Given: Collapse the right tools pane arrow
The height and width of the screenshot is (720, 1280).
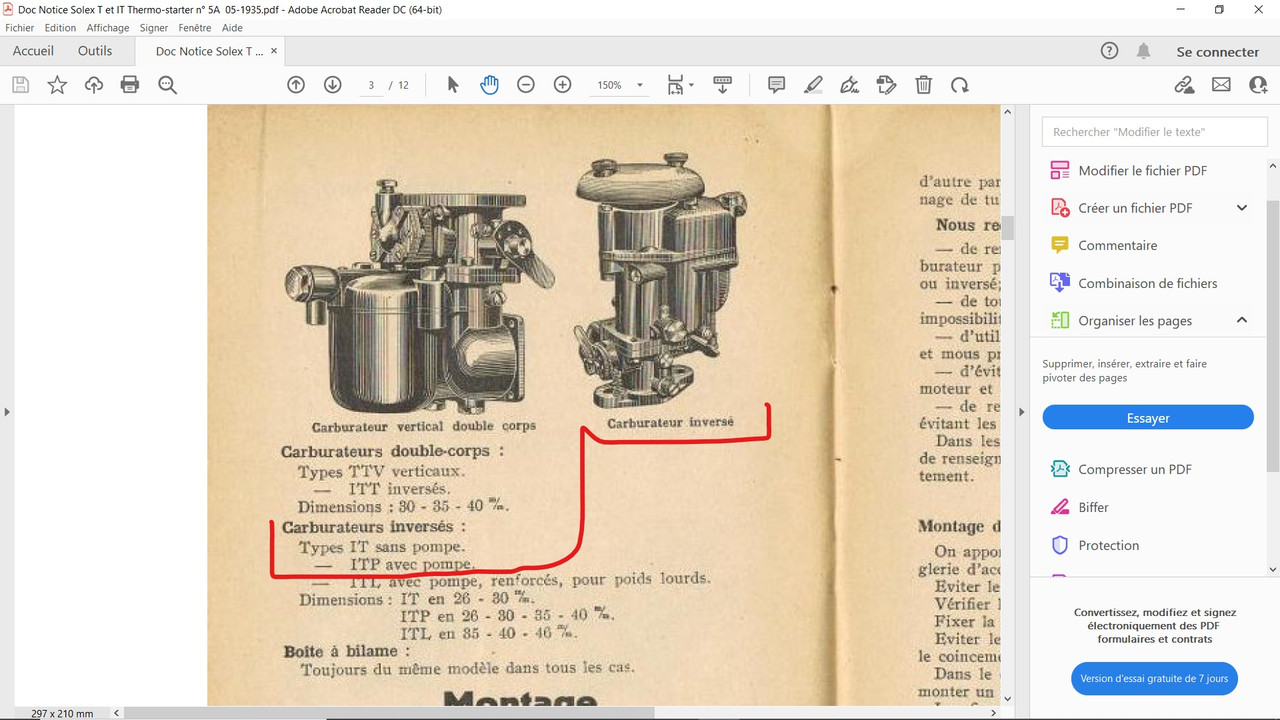Looking at the screenshot, I should [x=1022, y=411].
